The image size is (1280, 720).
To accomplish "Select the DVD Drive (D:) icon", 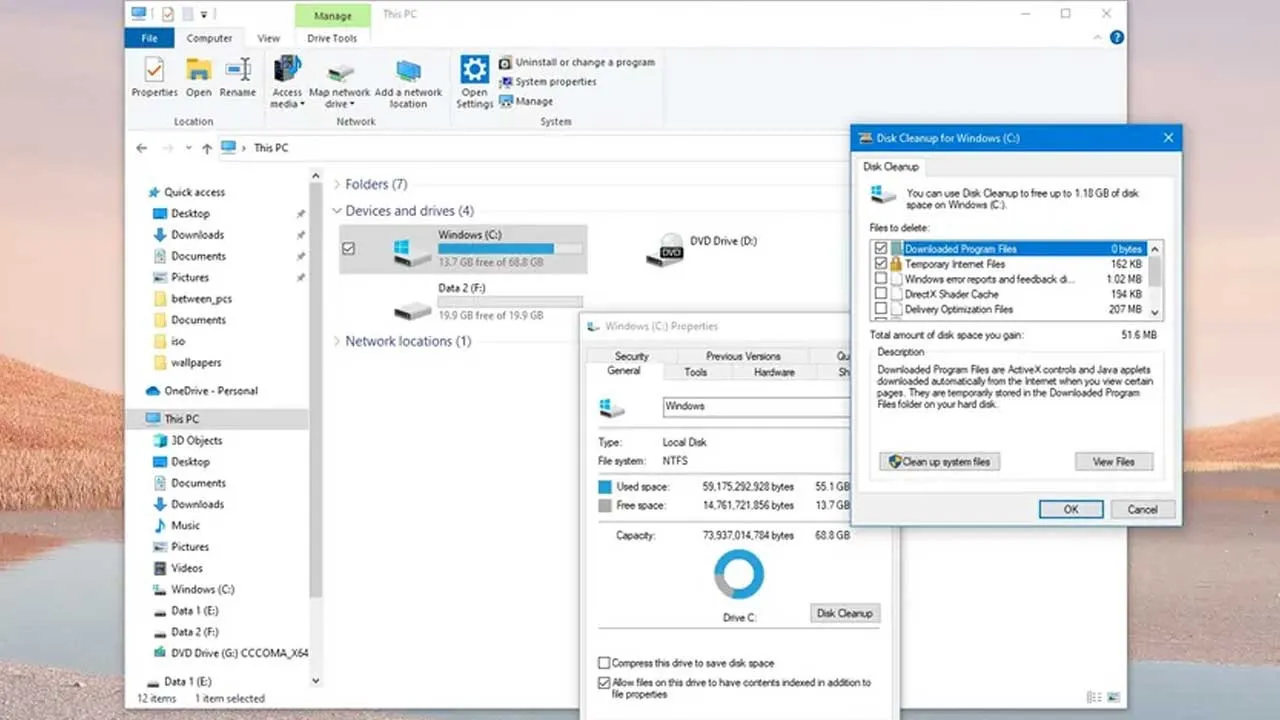I will [665, 249].
